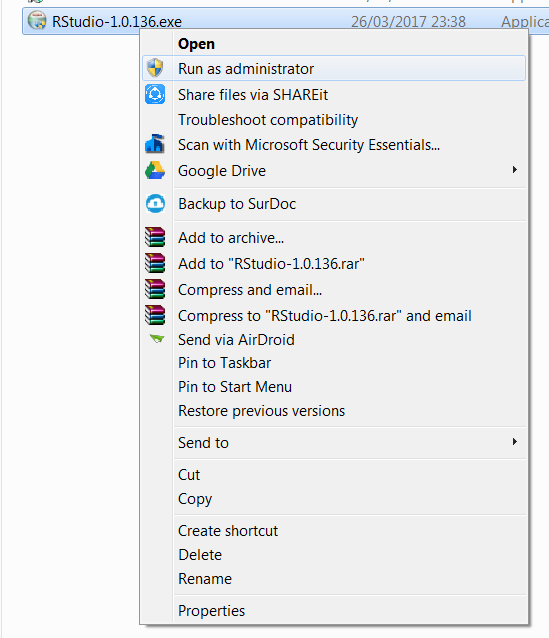Choose Delete from the context menu

pyautogui.click(x=334, y=555)
